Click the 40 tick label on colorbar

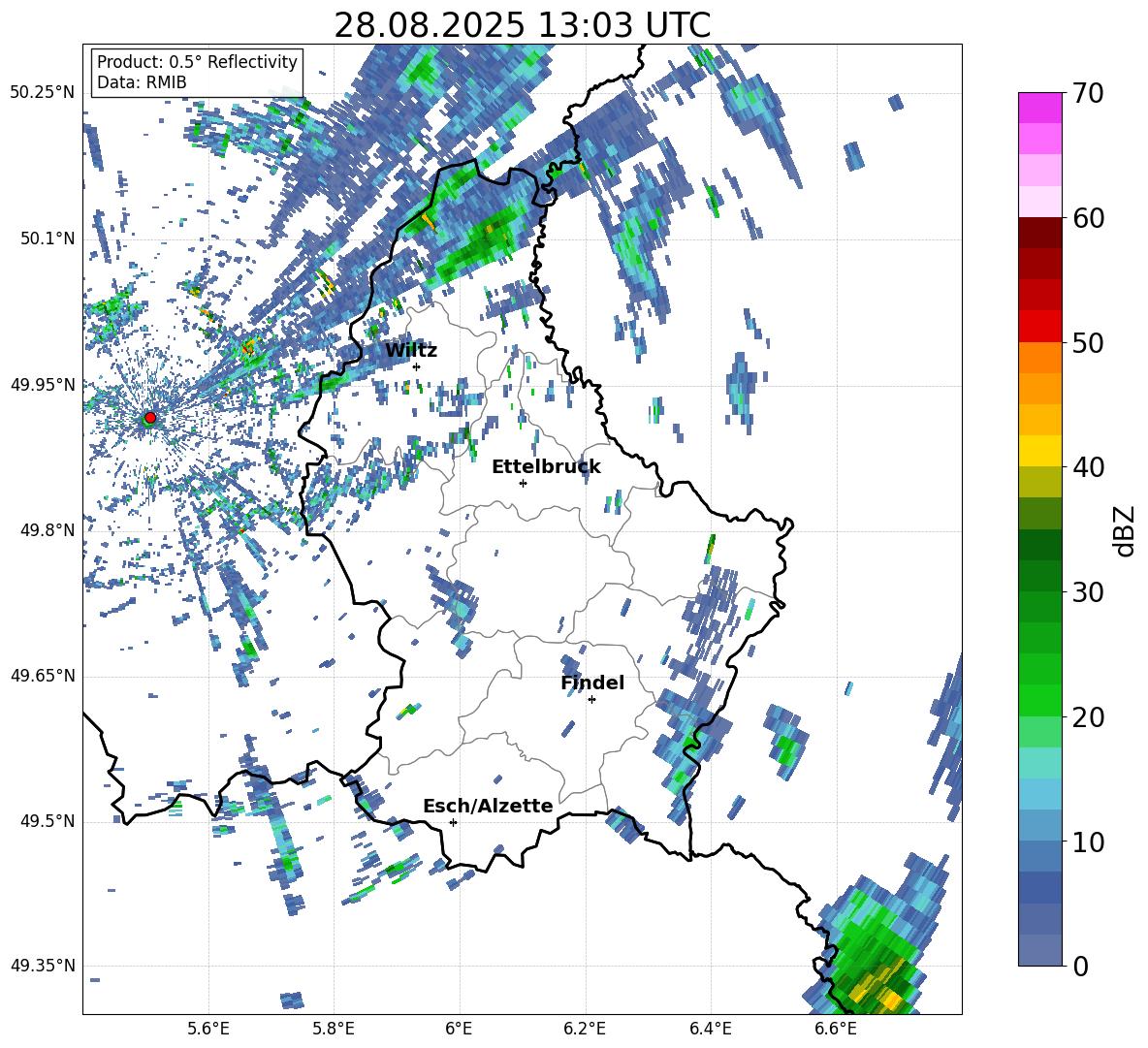click(1087, 467)
